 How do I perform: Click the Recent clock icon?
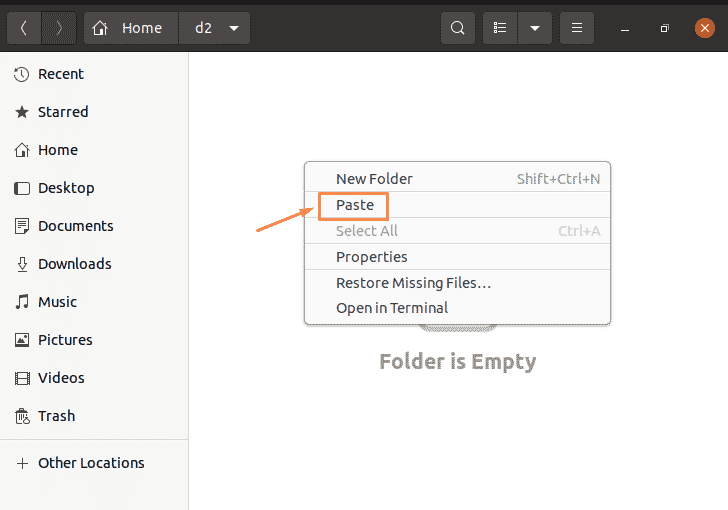pos(21,74)
